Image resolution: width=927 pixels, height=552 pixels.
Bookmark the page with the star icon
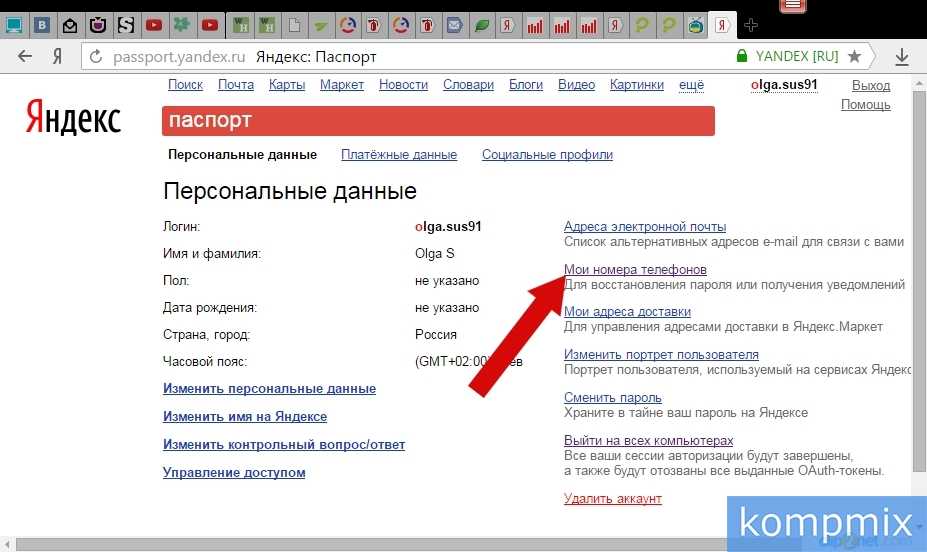tap(854, 56)
